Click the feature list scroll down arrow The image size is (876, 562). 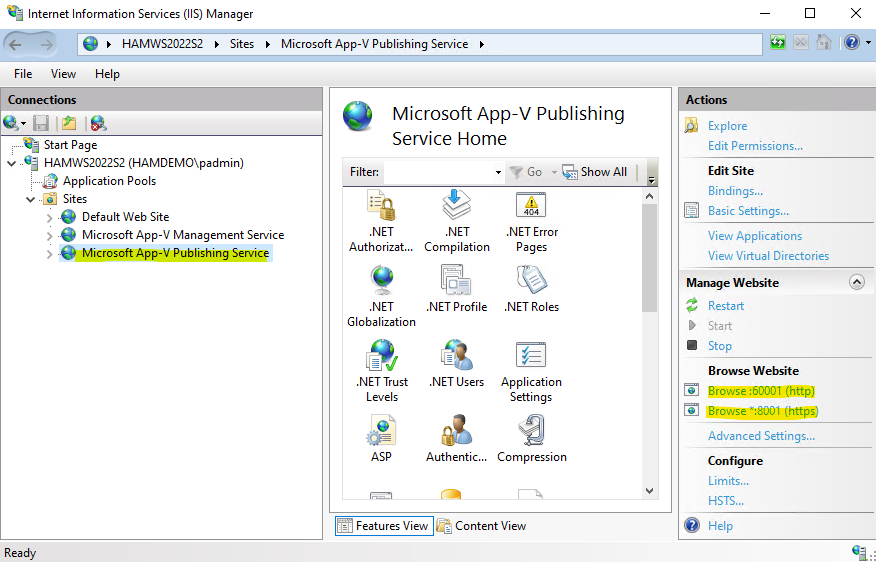(x=649, y=491)
